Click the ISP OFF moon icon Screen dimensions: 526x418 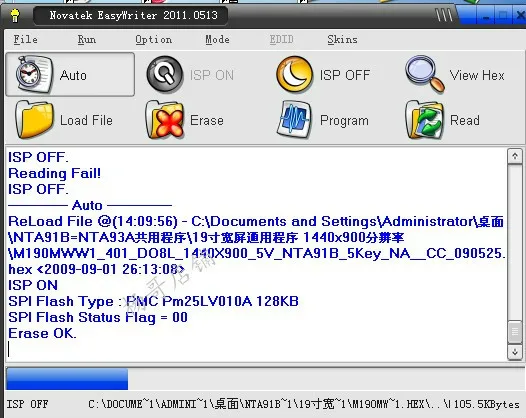(x=294, y=74)
